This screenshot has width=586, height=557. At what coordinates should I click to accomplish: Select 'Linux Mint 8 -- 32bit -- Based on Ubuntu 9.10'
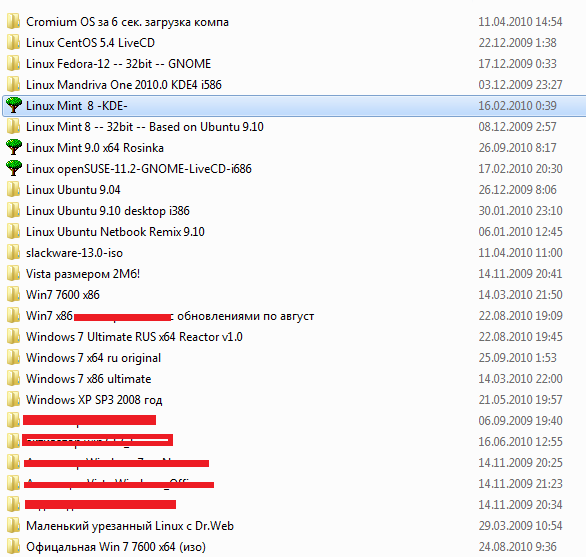145,127
